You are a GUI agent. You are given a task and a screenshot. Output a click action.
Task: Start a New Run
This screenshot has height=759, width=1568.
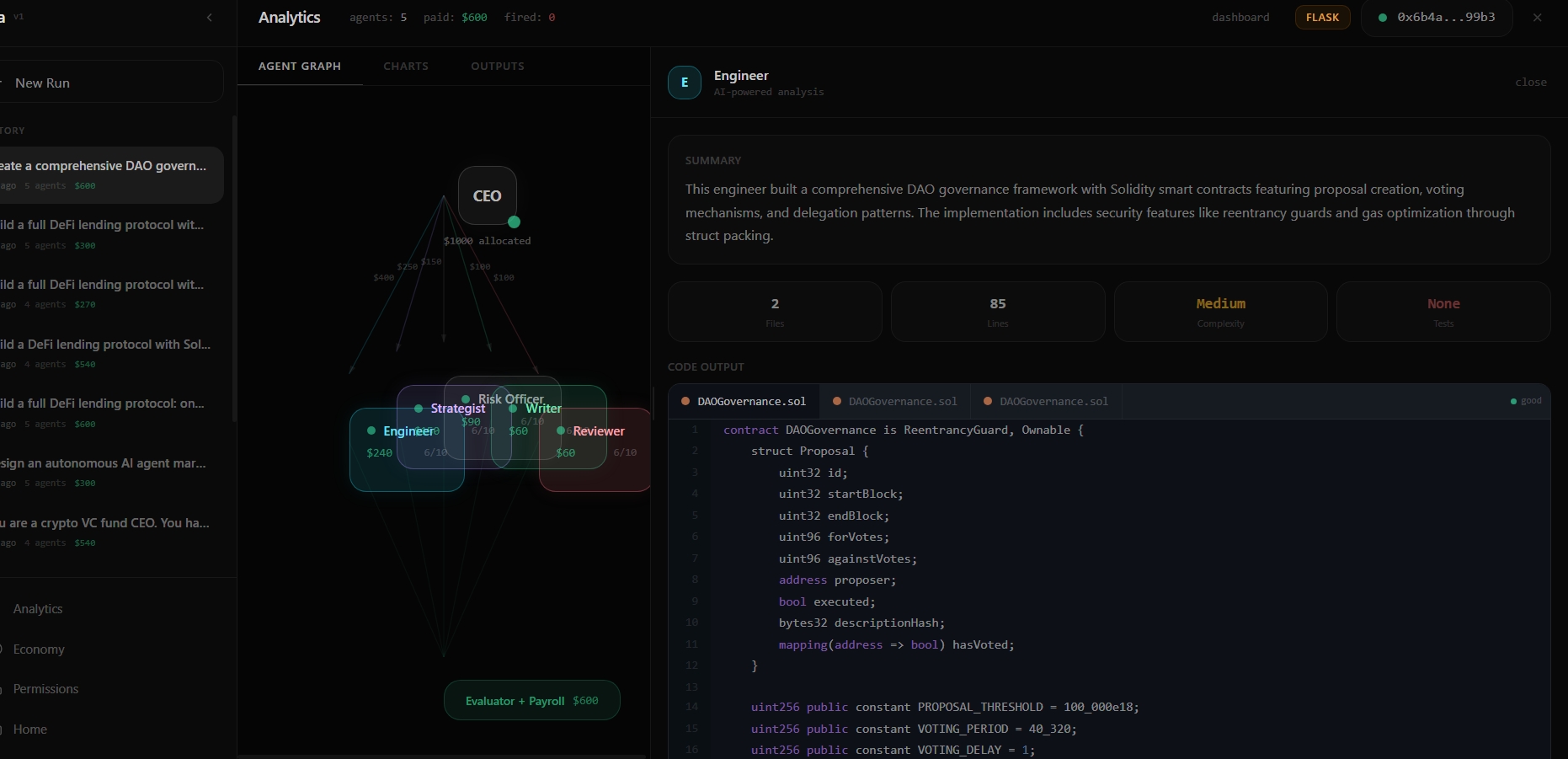pyautogui.click(x=110, y=83)
